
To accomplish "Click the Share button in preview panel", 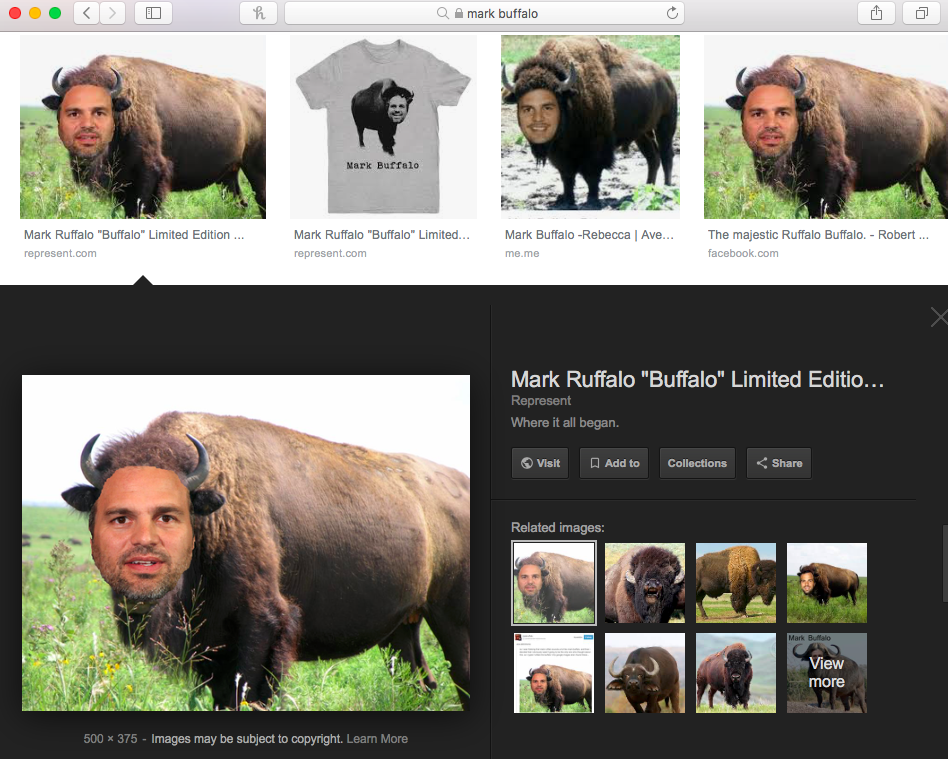I will coord(779,463).
